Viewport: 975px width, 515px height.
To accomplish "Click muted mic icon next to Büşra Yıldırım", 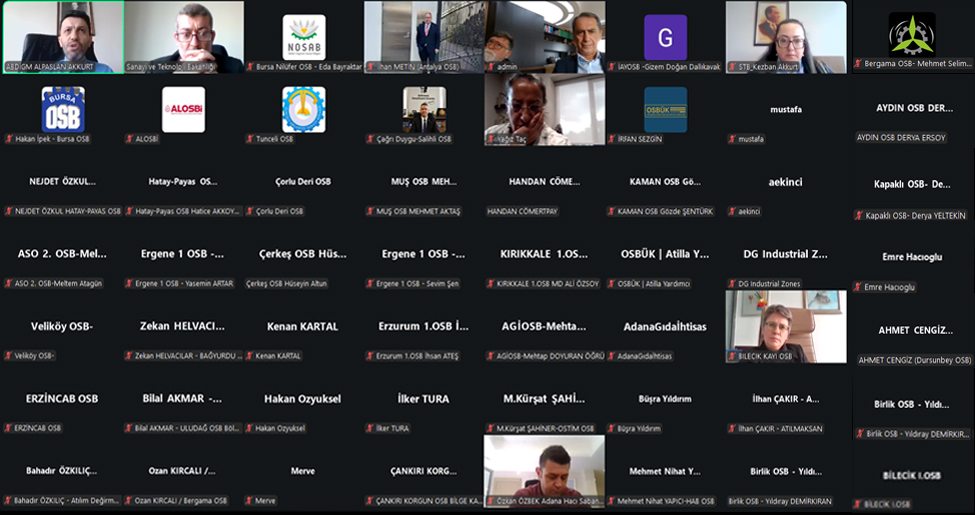I will pyautogui.click(x=611, y=428).
